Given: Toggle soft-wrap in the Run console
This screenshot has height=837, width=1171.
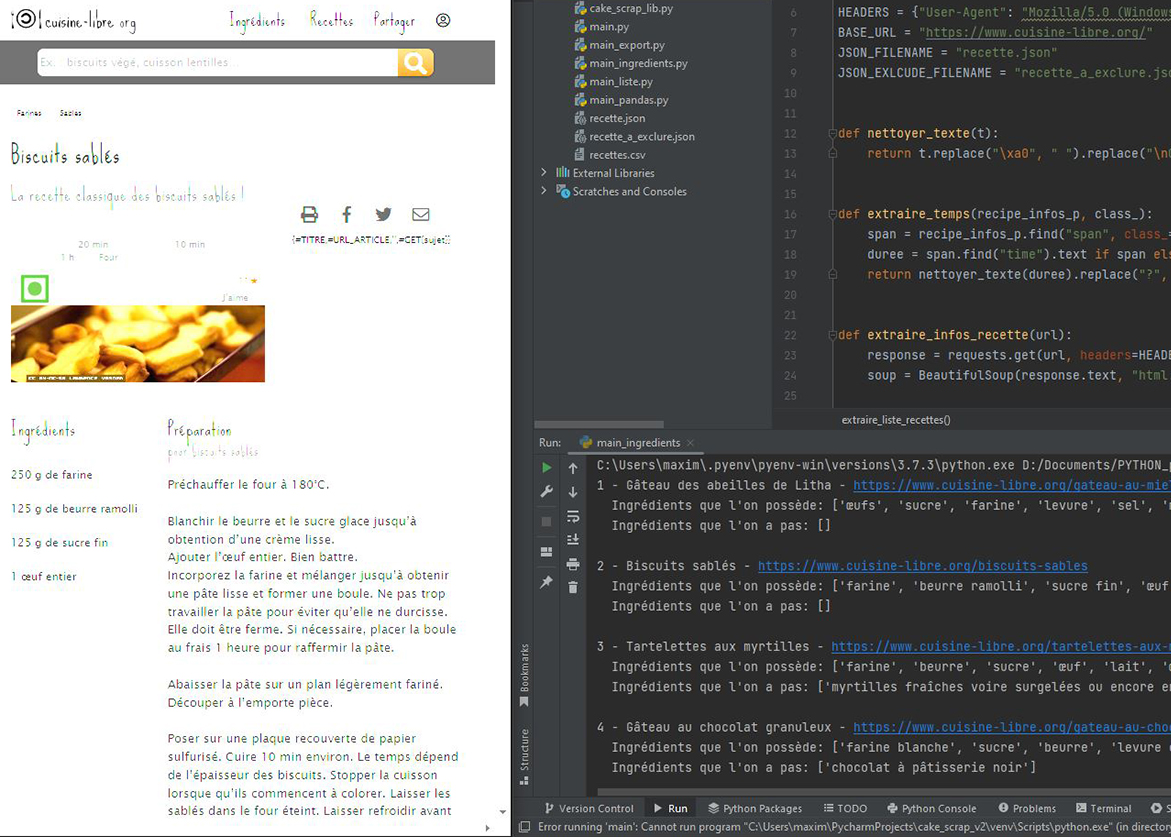Looking at the screenshot, I should (573, 516).
